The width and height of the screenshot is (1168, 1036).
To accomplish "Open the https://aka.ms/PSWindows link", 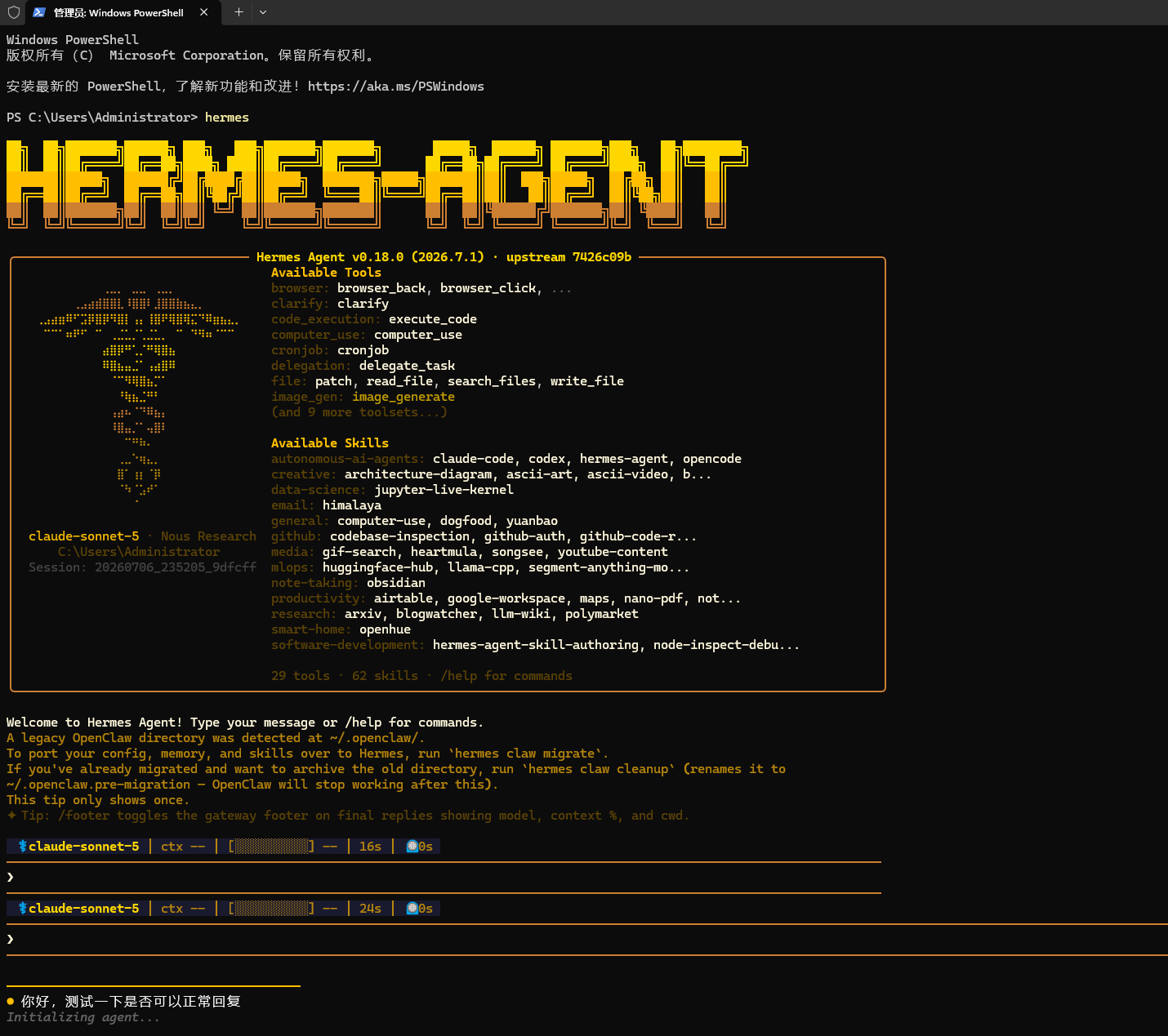I will (x=396, y=87).
